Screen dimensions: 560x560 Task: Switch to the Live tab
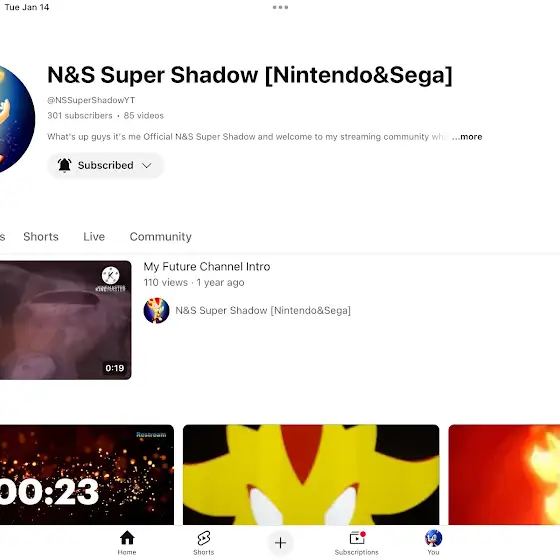94,236
